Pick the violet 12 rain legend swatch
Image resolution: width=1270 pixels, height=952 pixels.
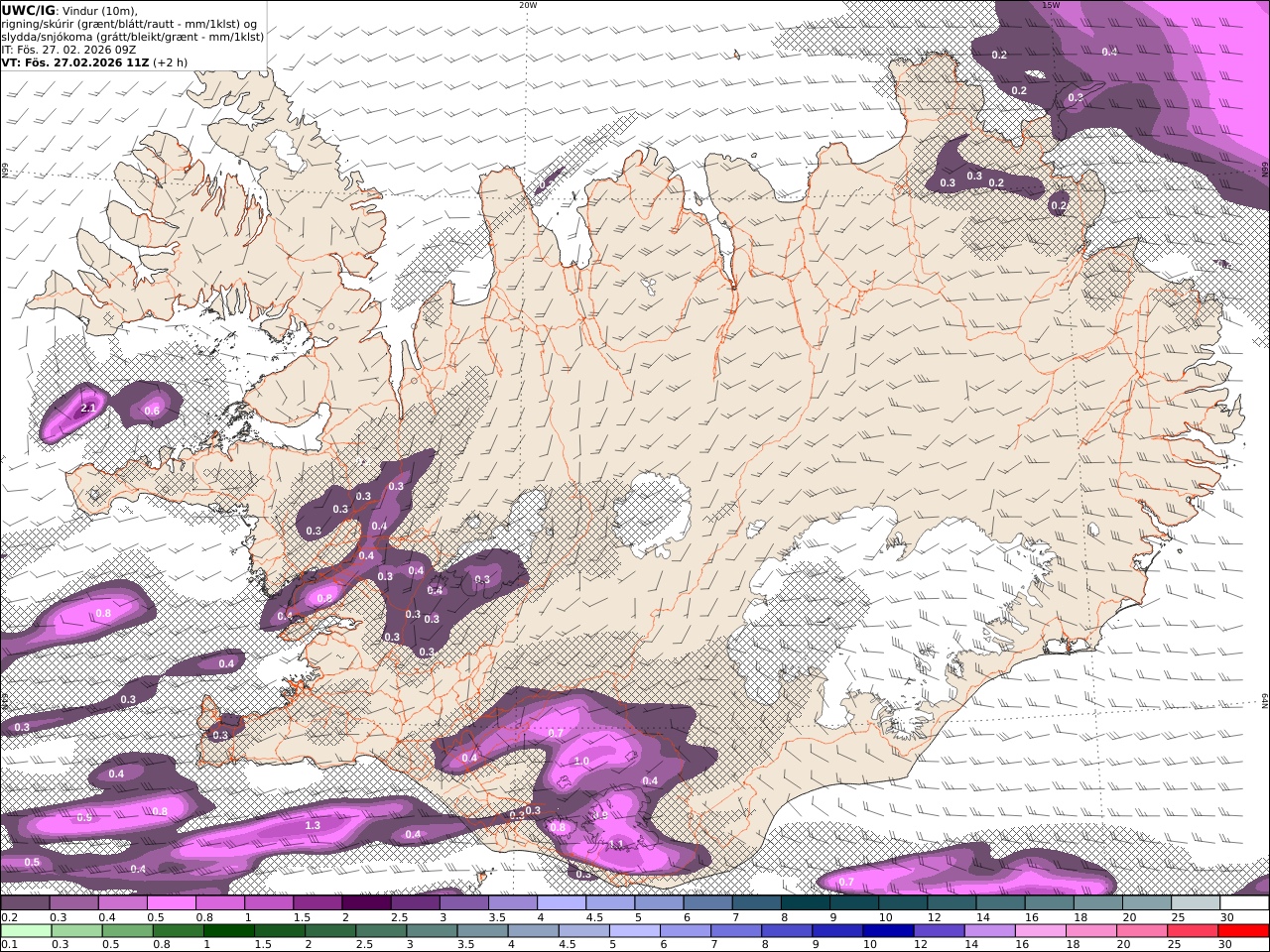pyautogui.click(x=938, y=930)
